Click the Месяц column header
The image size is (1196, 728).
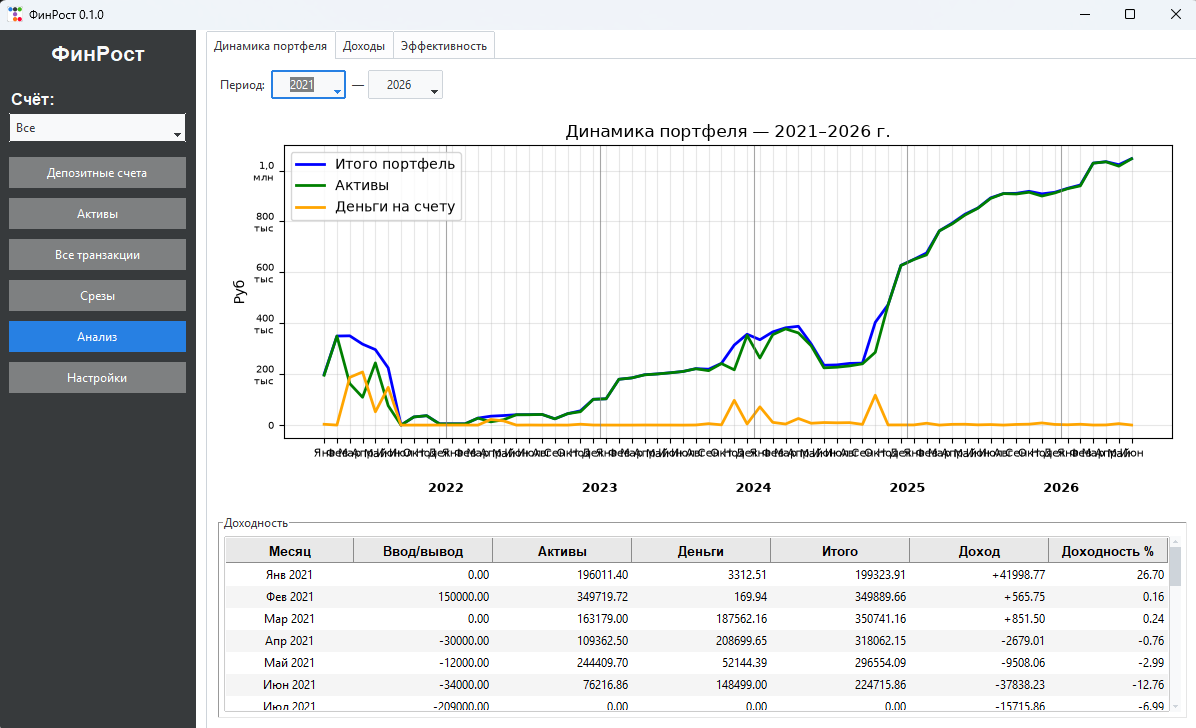290,551
